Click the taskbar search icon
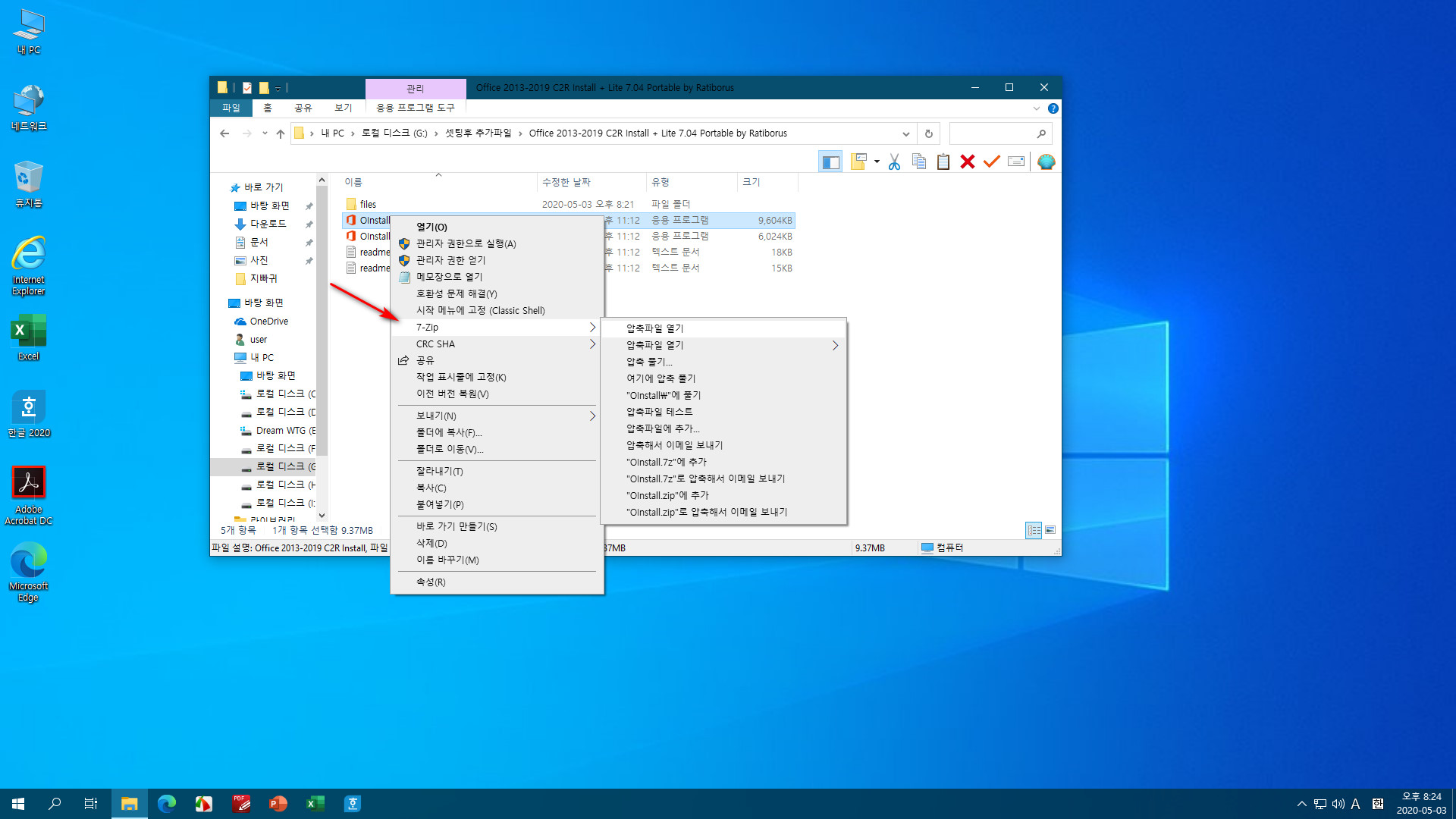1456x819 pixels. 55,804
